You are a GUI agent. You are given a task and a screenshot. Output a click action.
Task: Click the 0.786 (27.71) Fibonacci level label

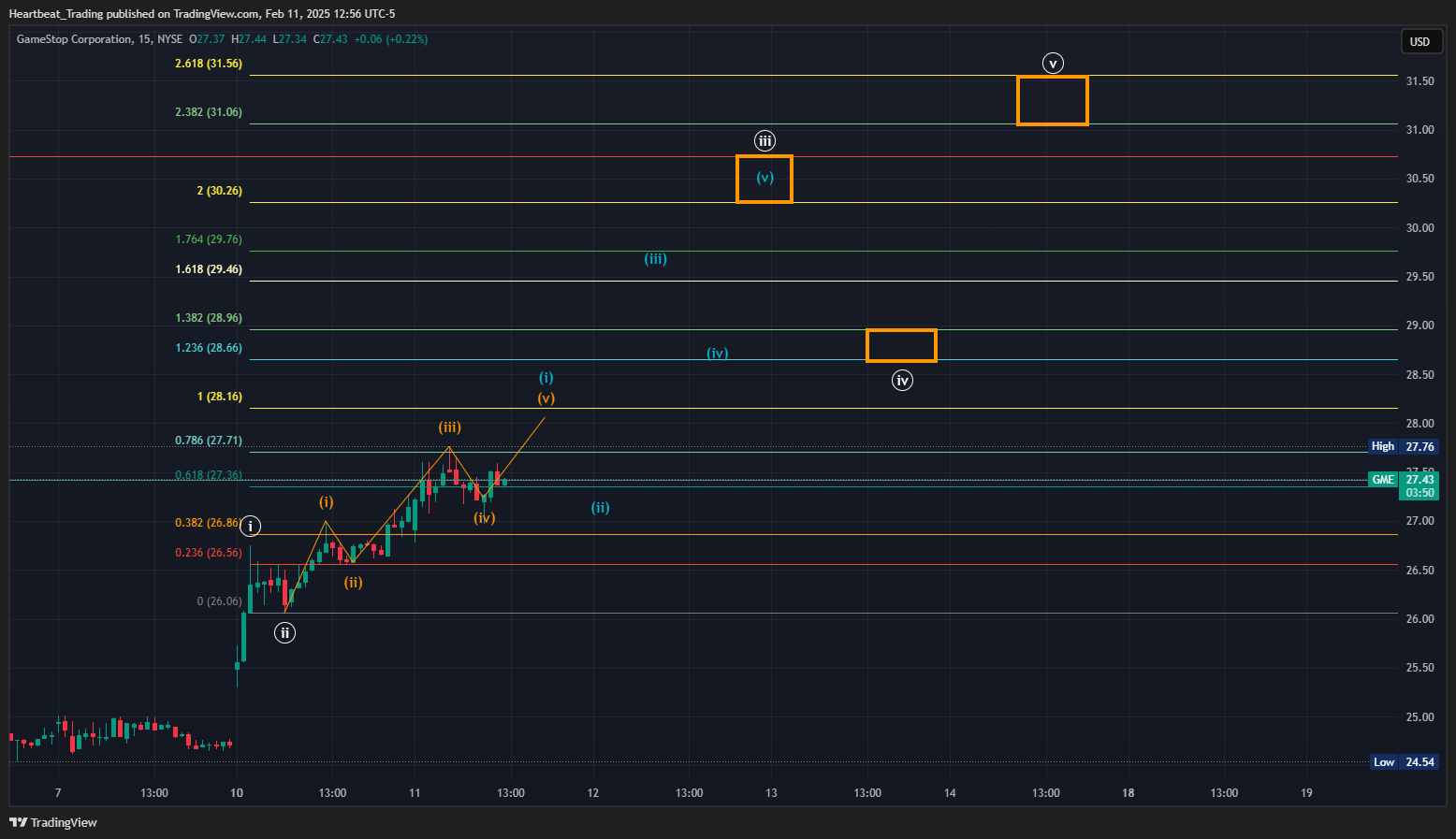209,441
